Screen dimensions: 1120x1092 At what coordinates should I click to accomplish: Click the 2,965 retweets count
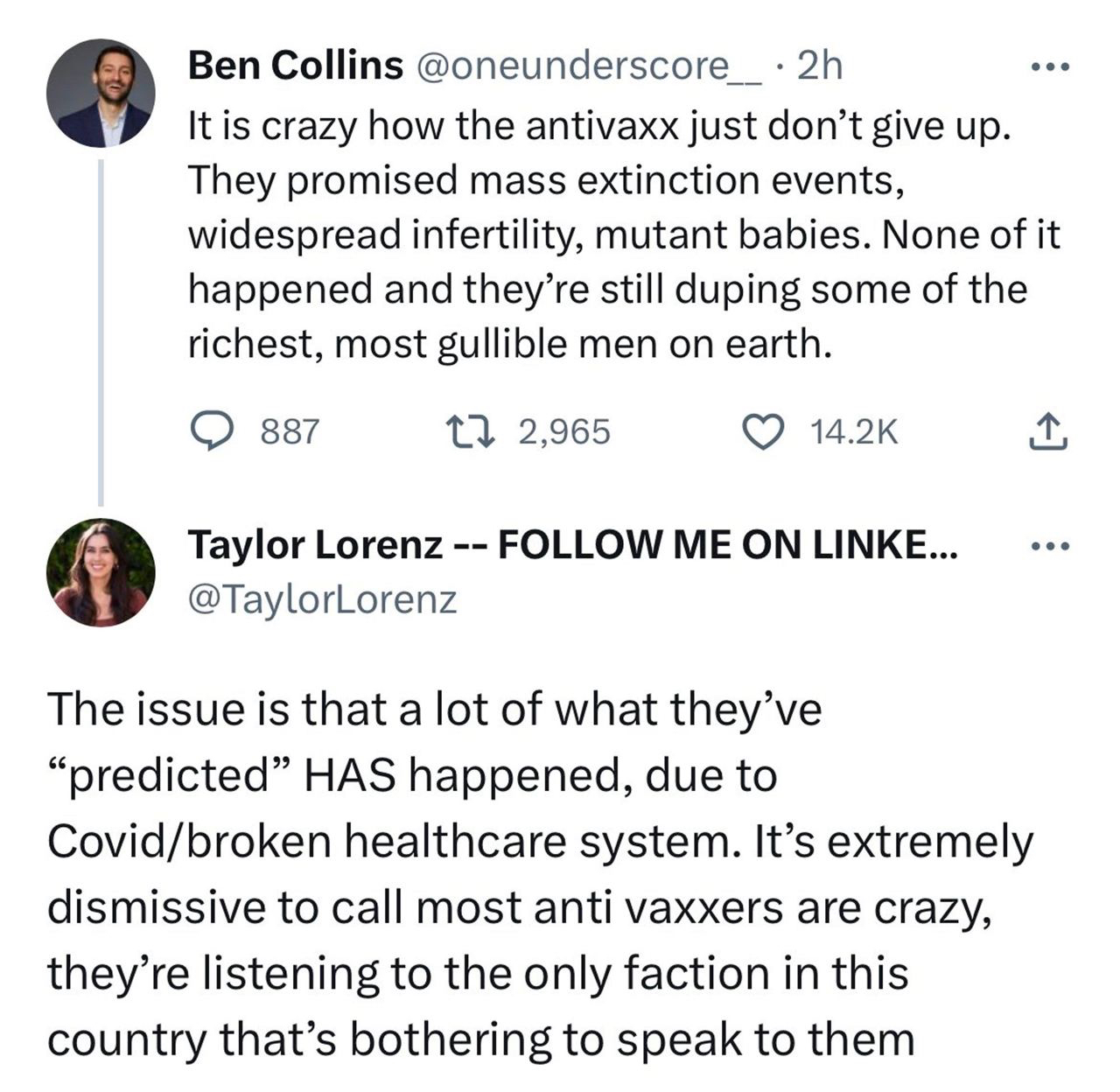[564, 431]
